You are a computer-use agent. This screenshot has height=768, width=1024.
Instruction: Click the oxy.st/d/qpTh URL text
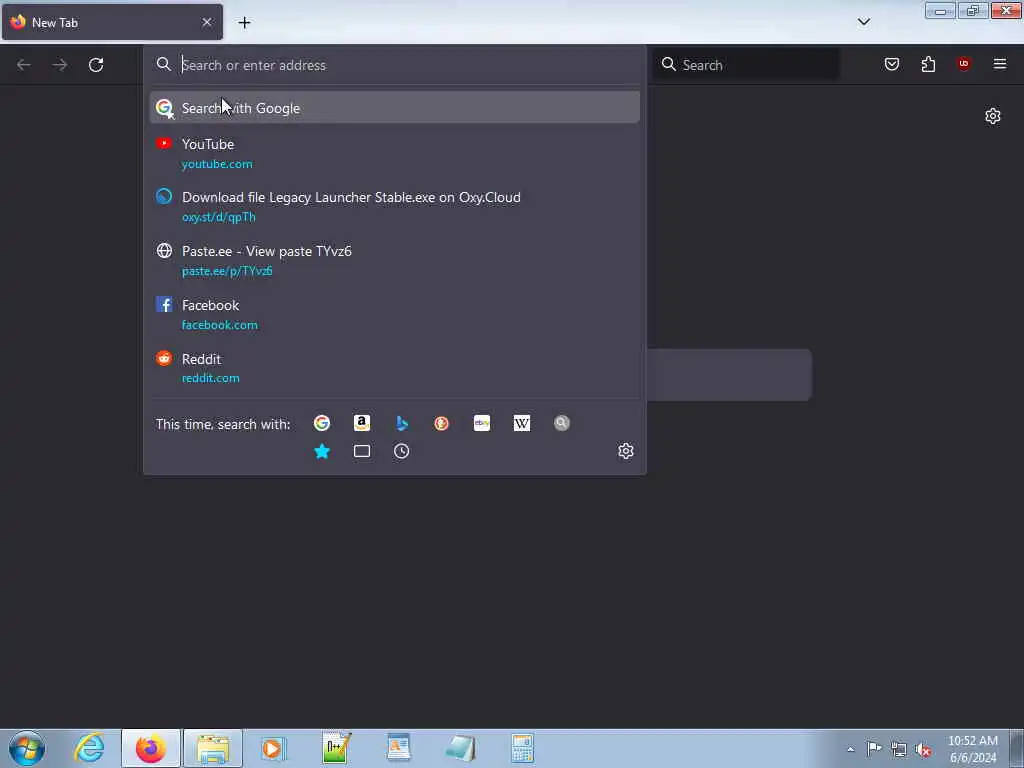coord(219,217)
